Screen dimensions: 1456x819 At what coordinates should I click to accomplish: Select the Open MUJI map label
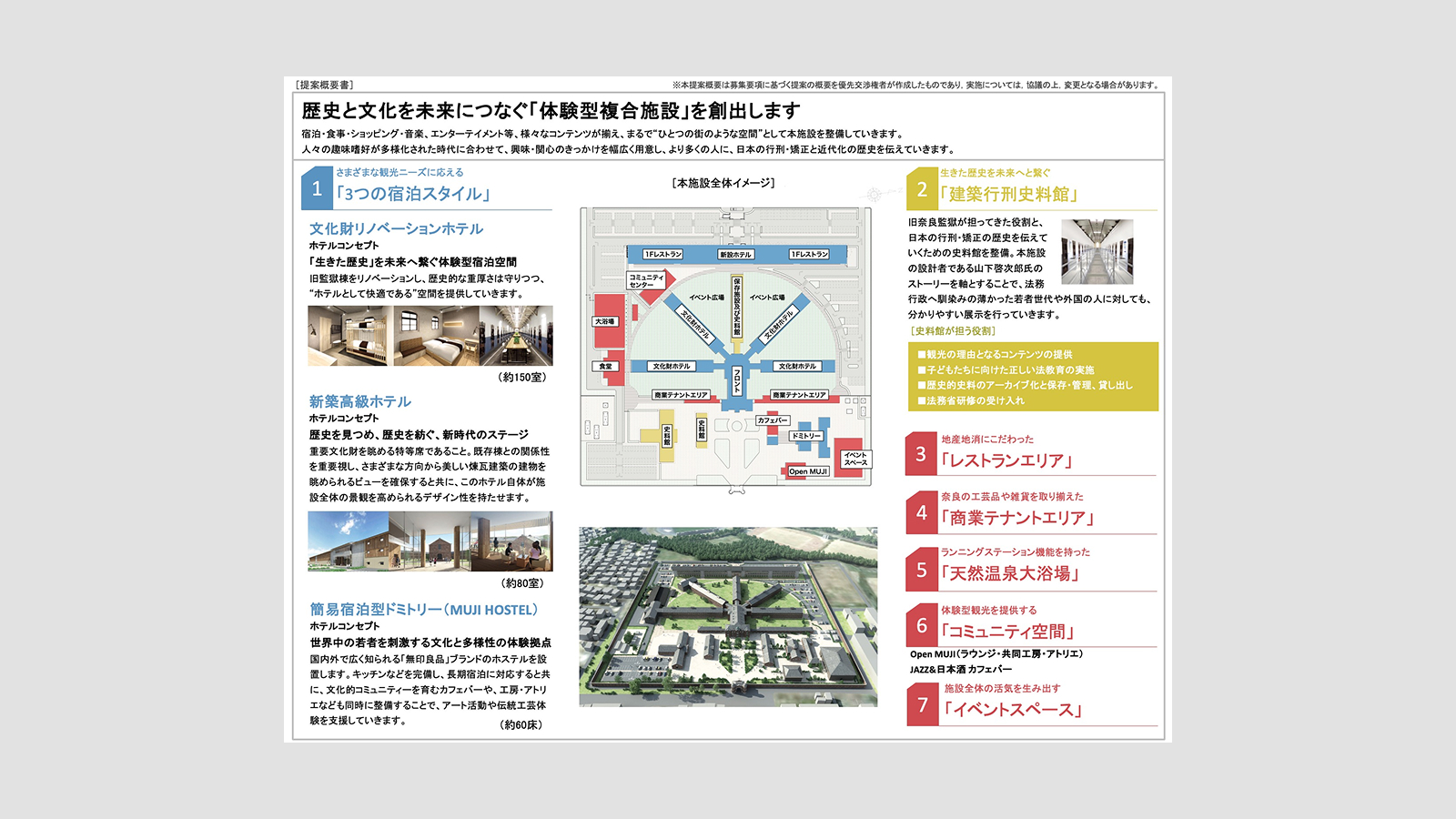pos(807,471)
